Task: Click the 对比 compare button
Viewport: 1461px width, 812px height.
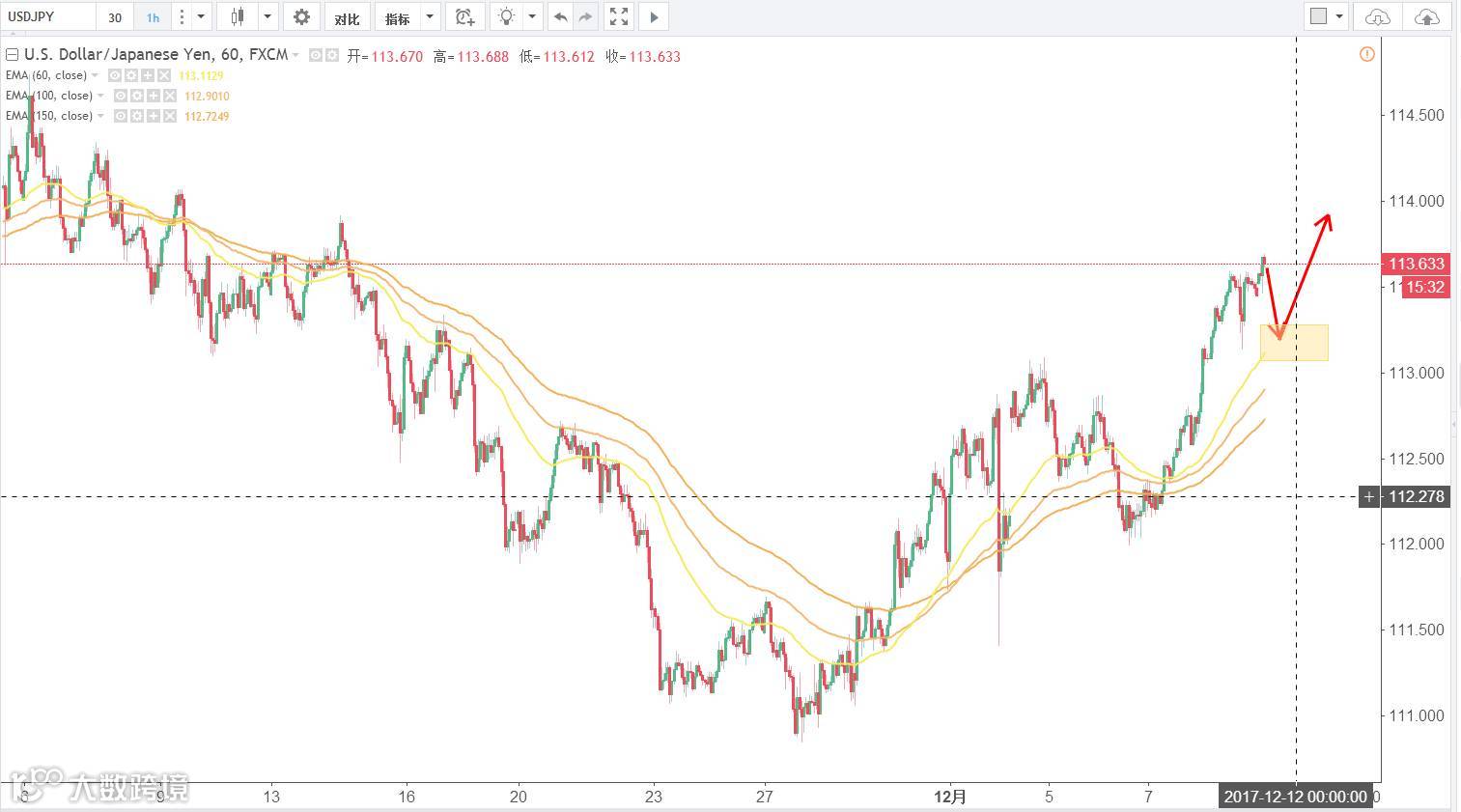Action: tap(347, 17)
